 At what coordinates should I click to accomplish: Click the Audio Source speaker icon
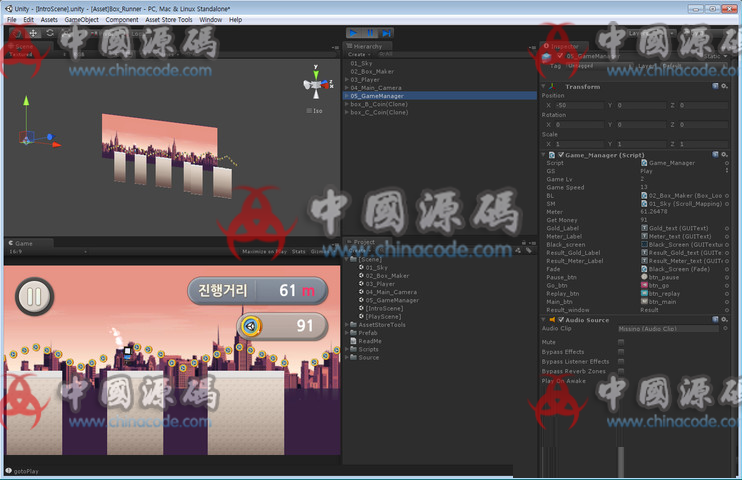[553, 320]
